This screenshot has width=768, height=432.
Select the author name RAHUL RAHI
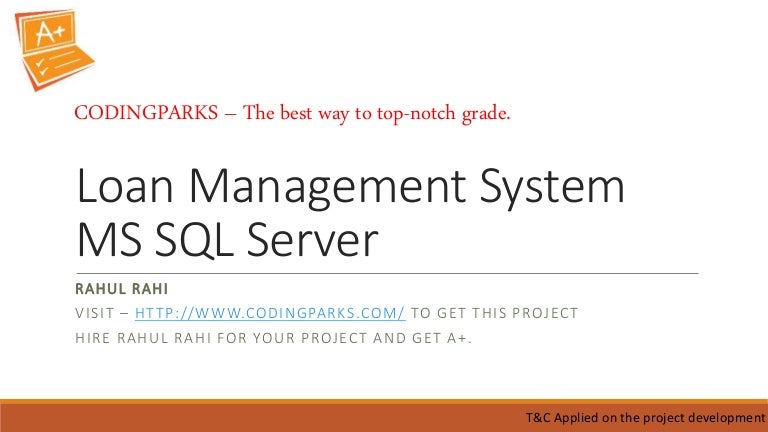pos(121,289)
